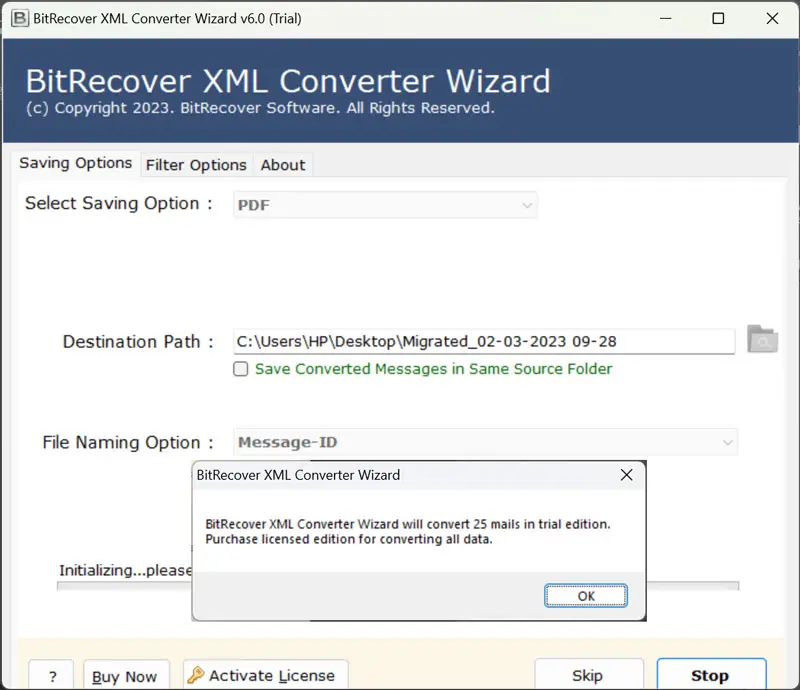Open the About tab
This screenshot has width=800, height=690.
pos(282,165)
